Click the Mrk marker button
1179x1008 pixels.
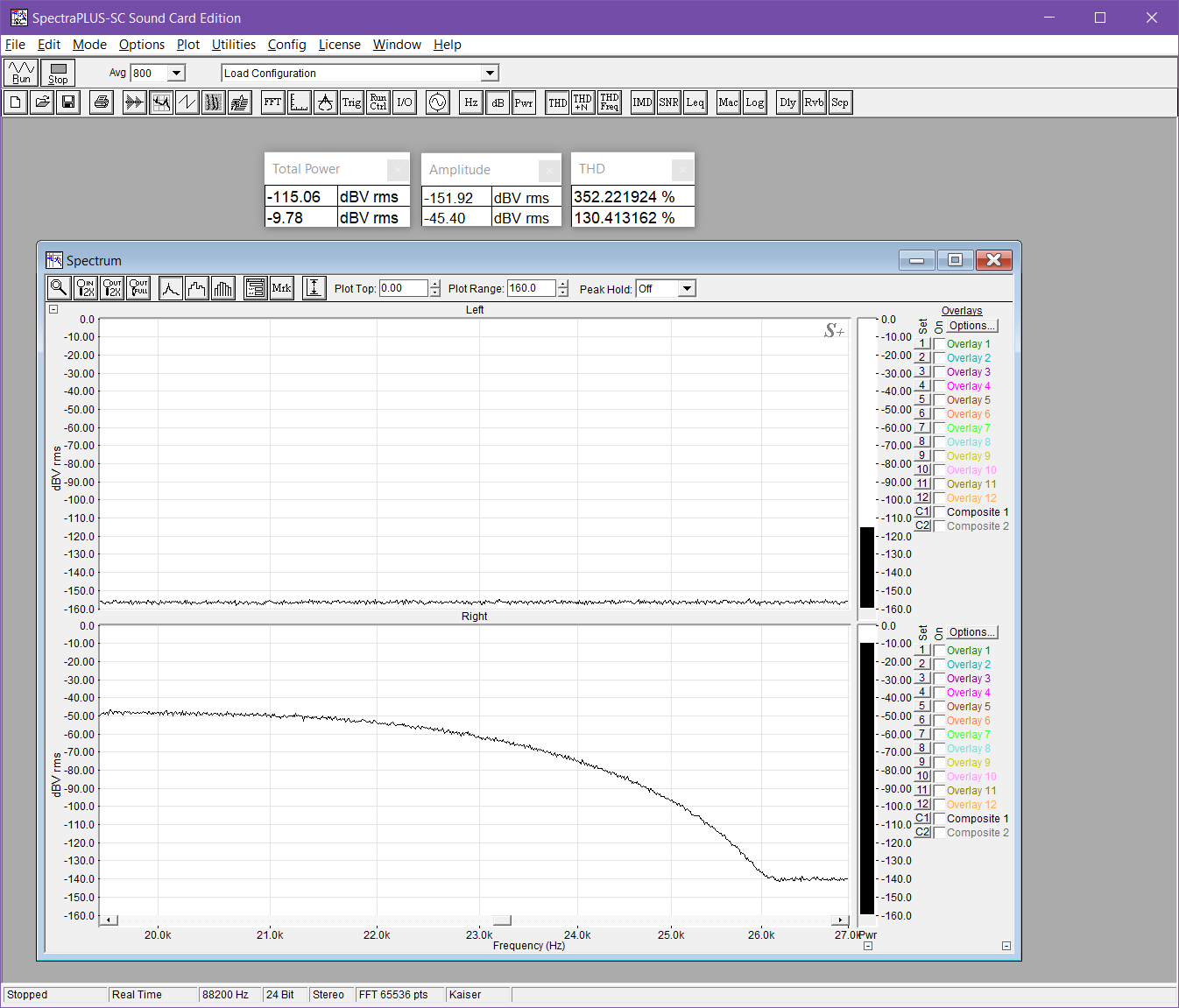pyautogui.click(x=281, y=288)
